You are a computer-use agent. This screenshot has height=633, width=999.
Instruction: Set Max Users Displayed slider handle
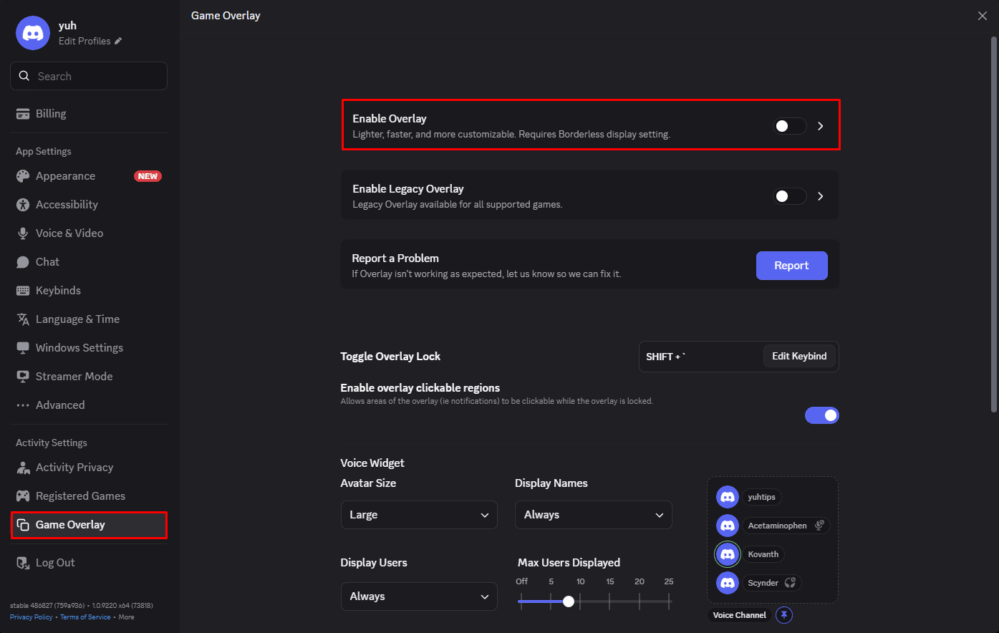coord(568,601)
